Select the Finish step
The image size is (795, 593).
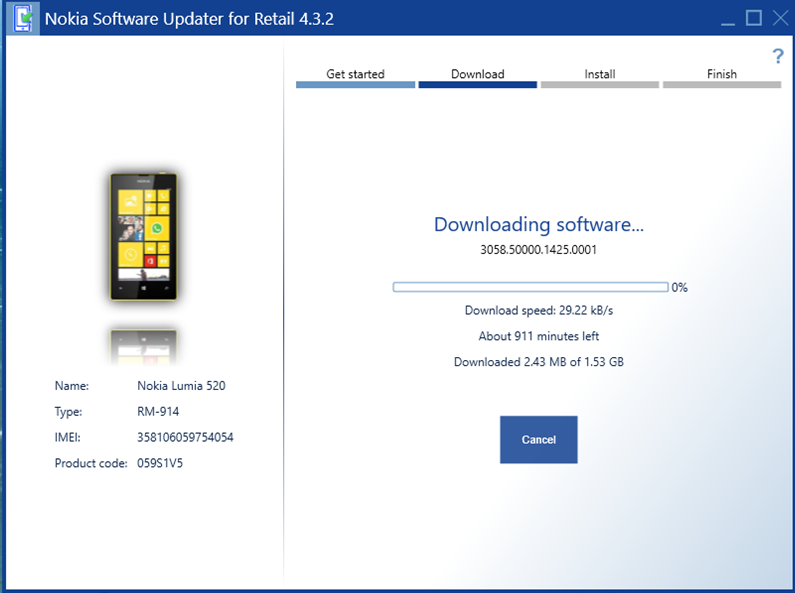point(721,75)
